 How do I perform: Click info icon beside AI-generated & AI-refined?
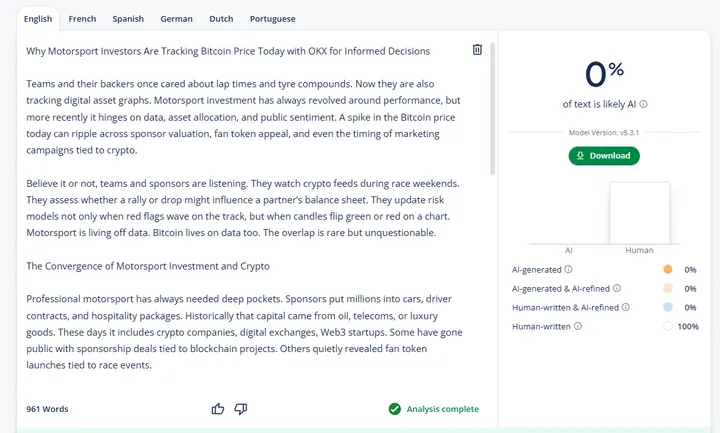point(617,288)
